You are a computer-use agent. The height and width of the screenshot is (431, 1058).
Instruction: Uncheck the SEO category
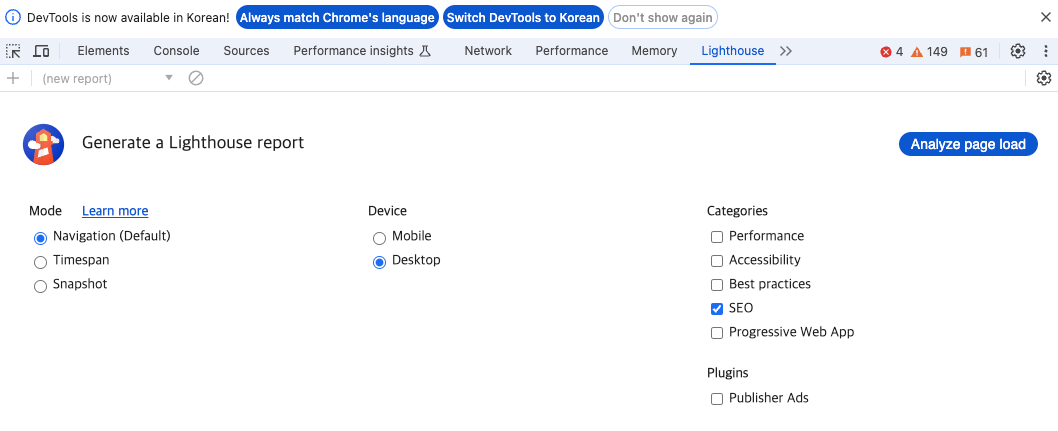point(717,309)
